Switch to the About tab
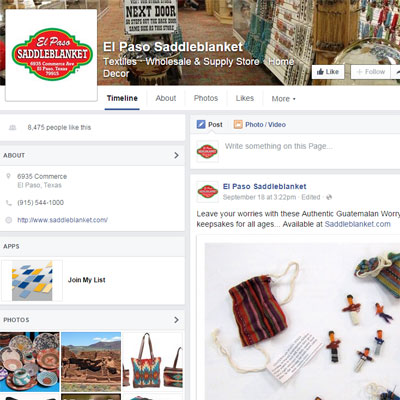This screenshot has width=400, height=400. pos(166,98)
